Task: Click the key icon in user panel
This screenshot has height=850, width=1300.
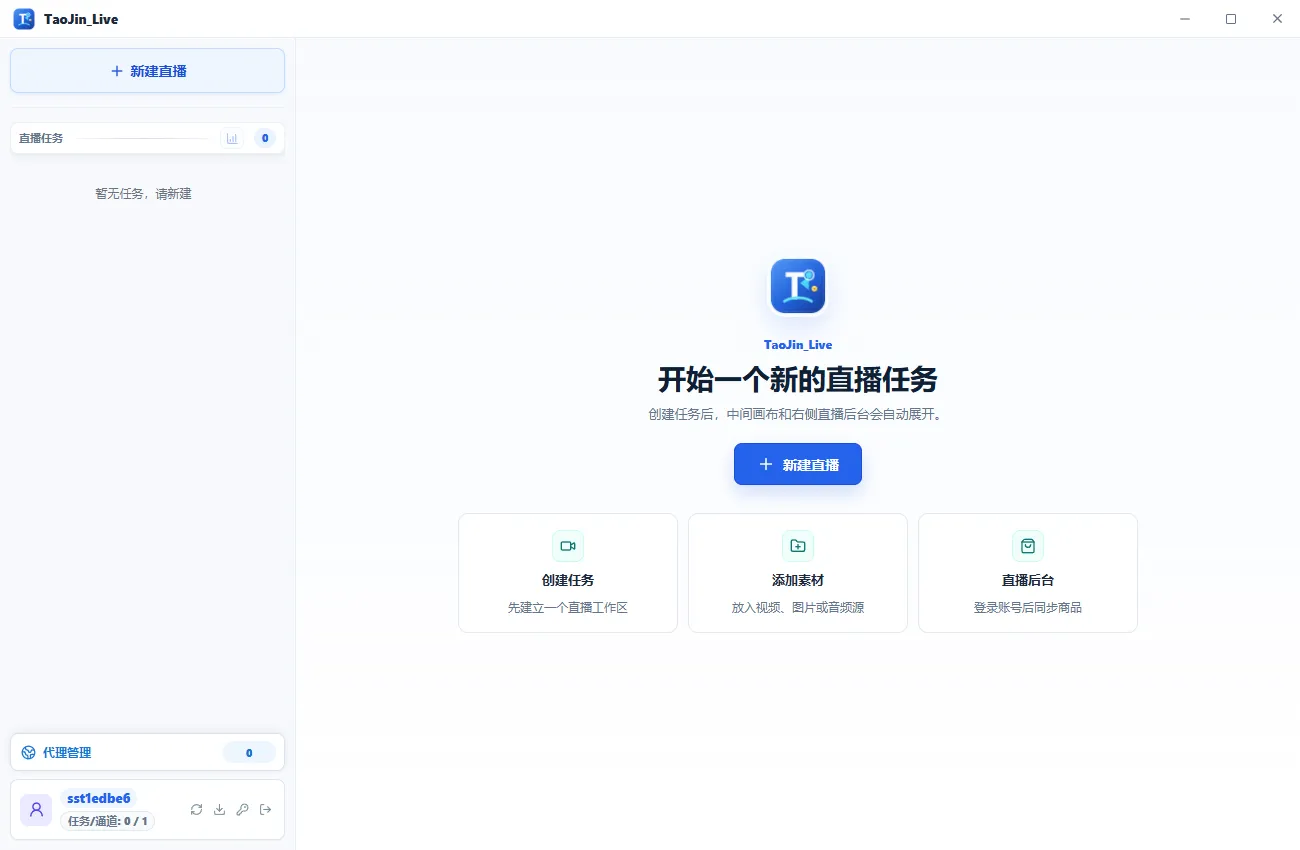Action: (x=242, y=809)
